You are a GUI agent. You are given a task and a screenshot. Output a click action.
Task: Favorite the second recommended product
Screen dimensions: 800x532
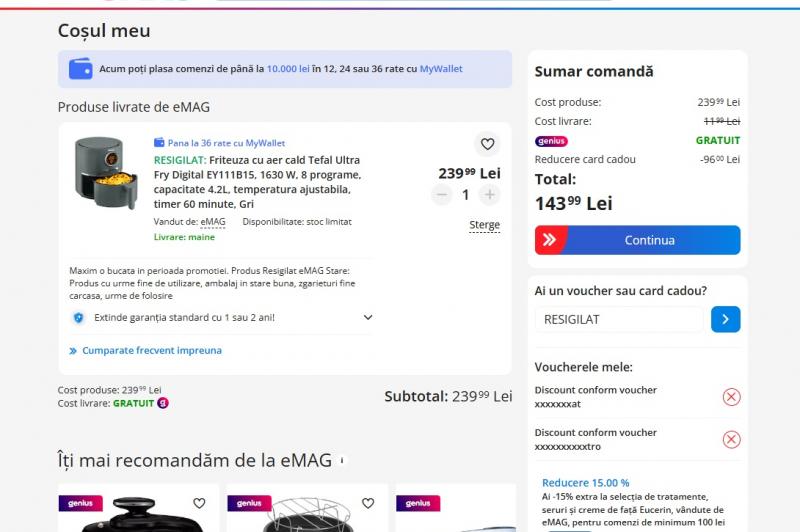368,503
